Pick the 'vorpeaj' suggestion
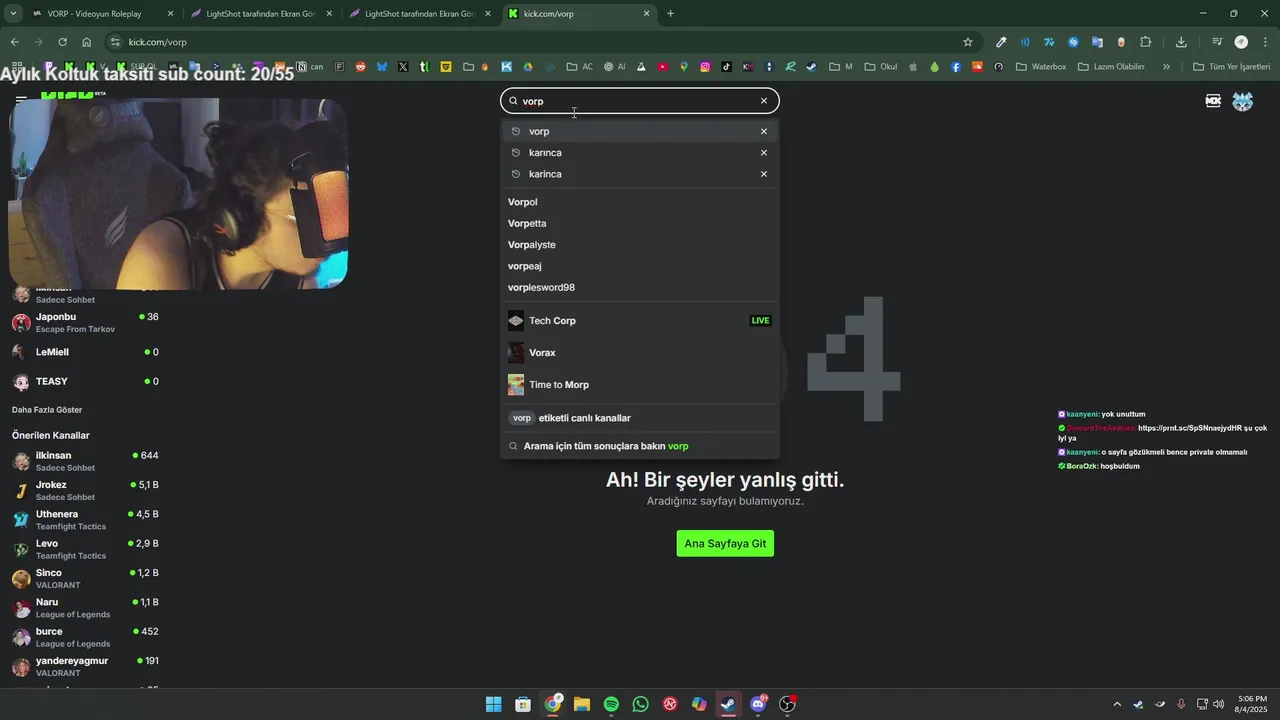The height and width of the screenshot is (720, 1280). coord(640,266)
